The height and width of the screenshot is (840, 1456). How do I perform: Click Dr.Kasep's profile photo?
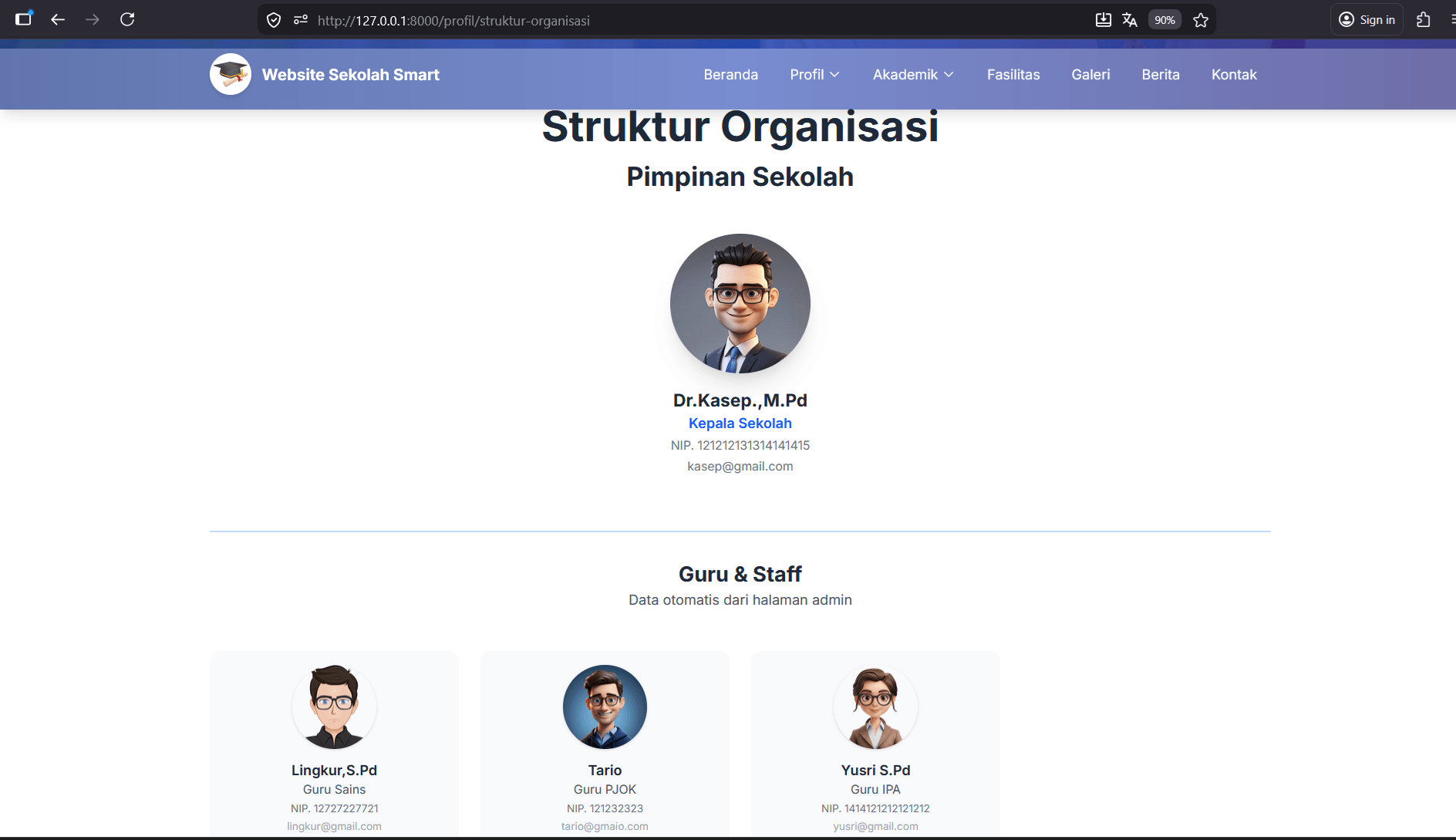(740, 304)
